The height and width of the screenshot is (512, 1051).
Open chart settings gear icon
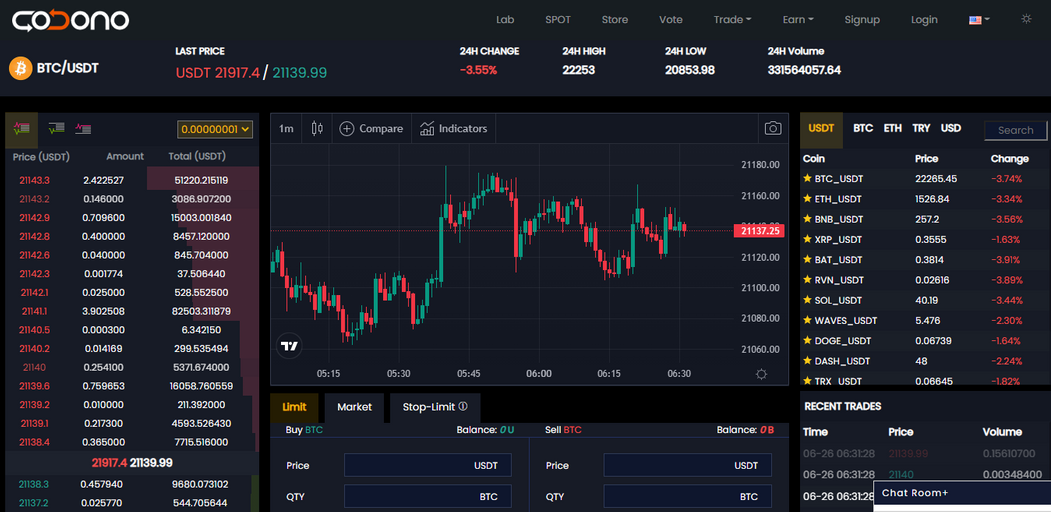[761, 374]
